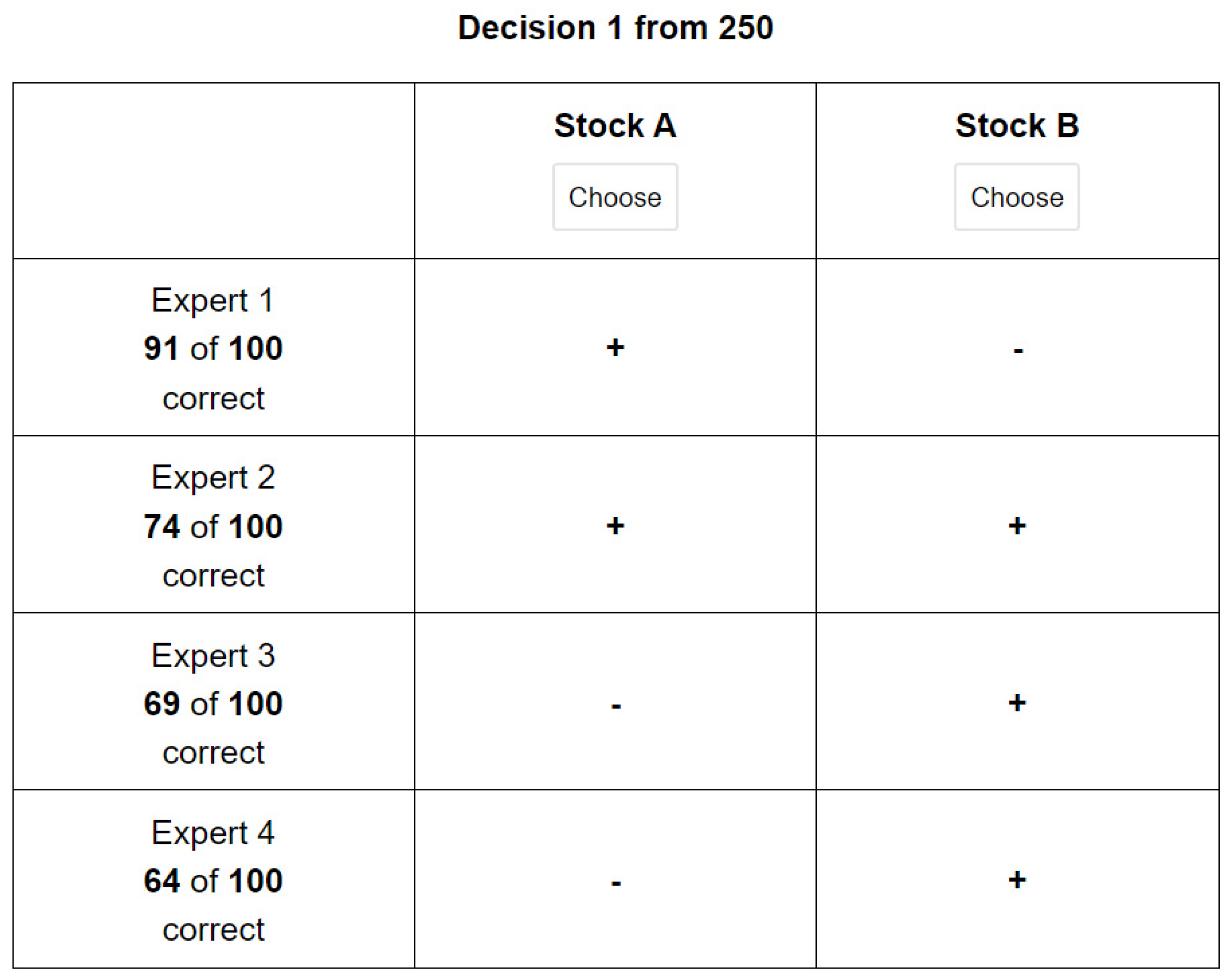Click Expert 2 plus sign for Stock B
Viewport: 1232px width, 979px height.
pos(1017,526)
